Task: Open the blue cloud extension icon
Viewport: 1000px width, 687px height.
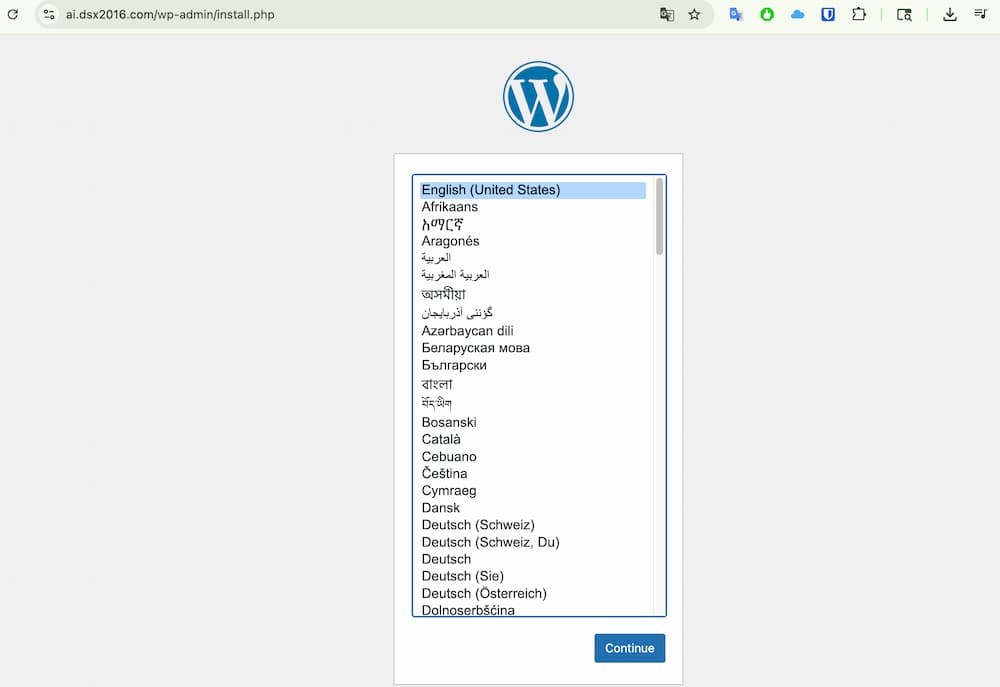Action: pos(797,14)
